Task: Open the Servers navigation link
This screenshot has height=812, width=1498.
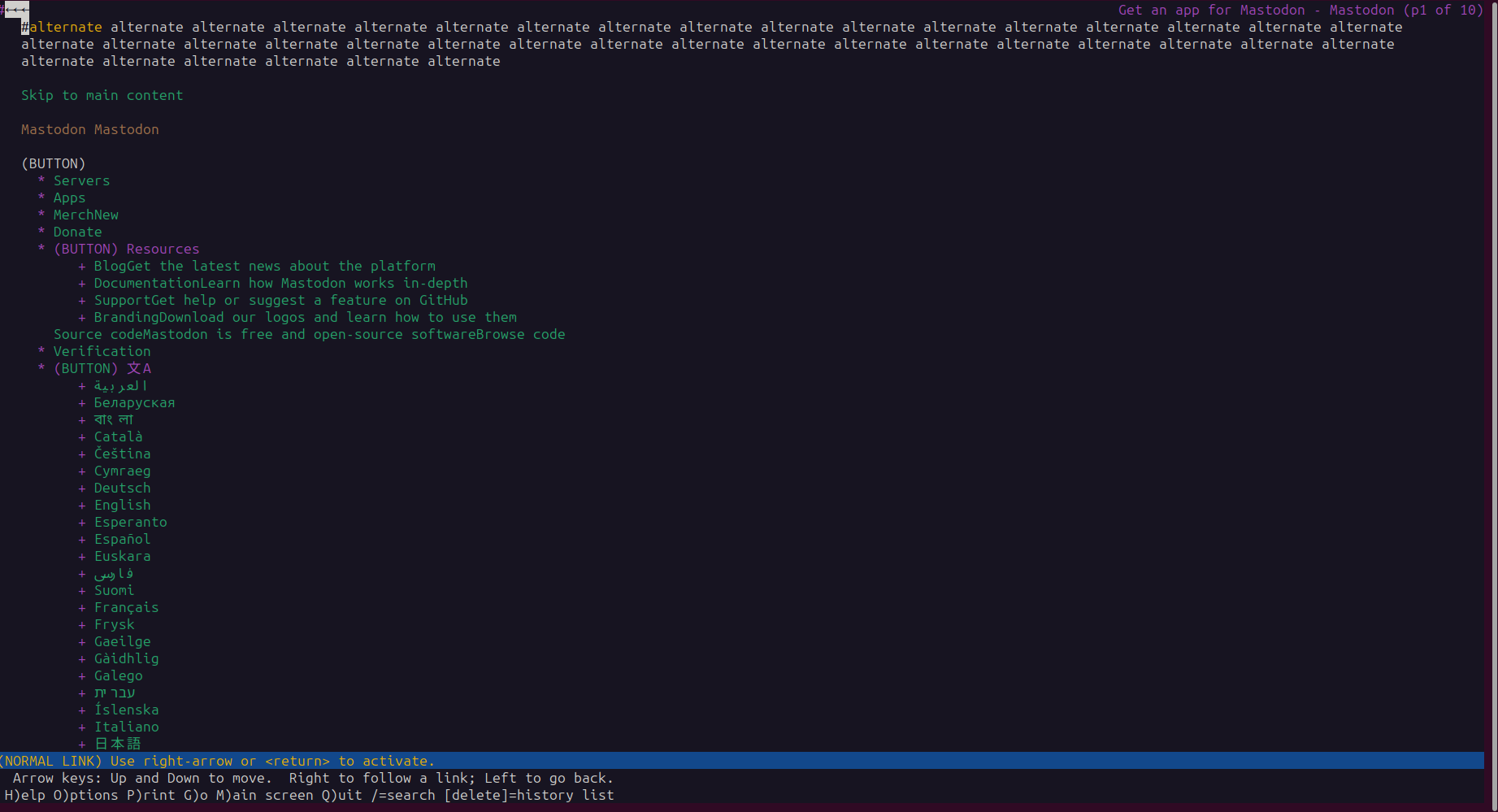Action: (81, 180)
